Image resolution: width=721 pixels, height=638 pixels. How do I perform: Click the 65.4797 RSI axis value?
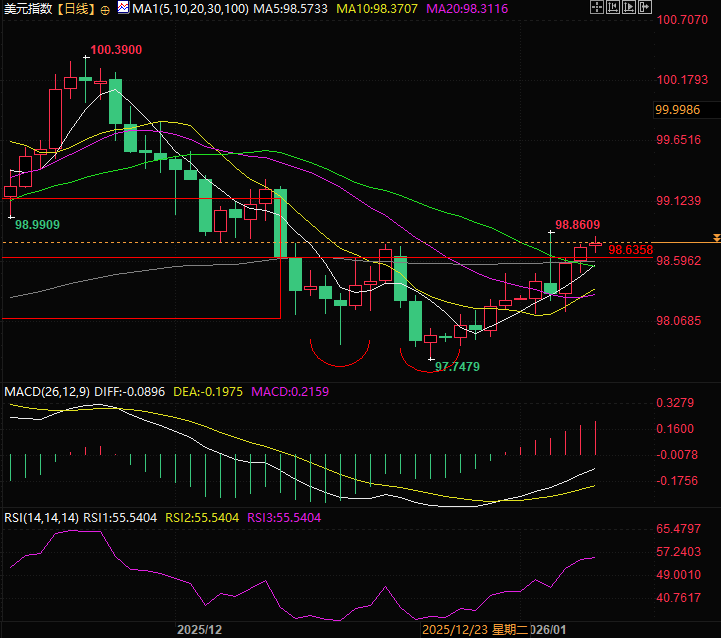[x=679, y=529]
